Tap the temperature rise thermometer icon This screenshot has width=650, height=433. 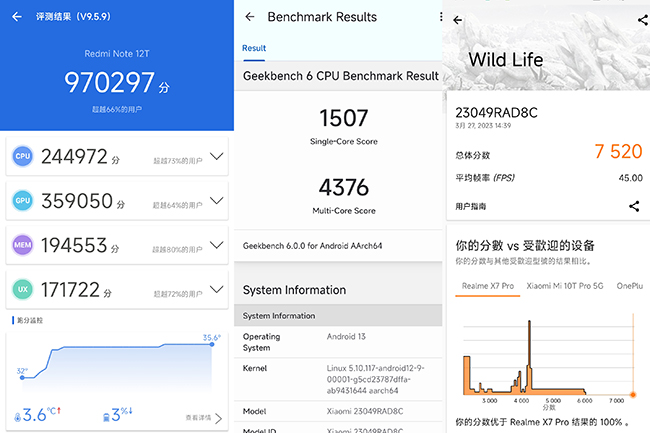[17, 417]
